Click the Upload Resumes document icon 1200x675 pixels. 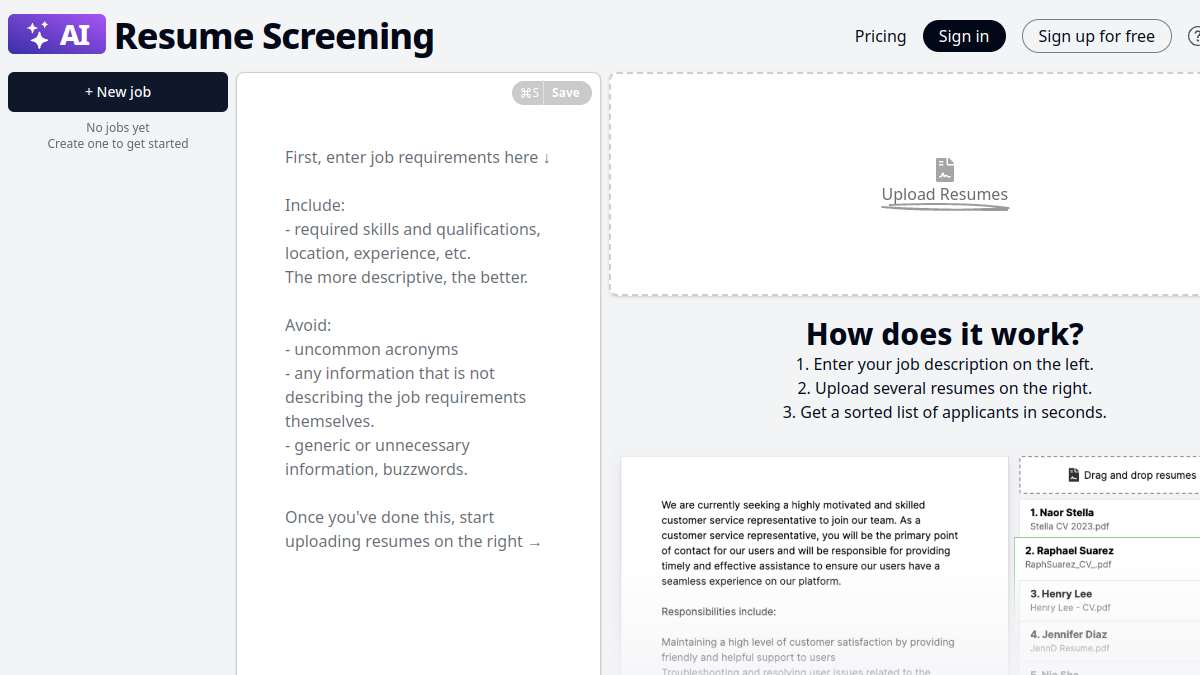pyautogui.click(x=945, y=169)
